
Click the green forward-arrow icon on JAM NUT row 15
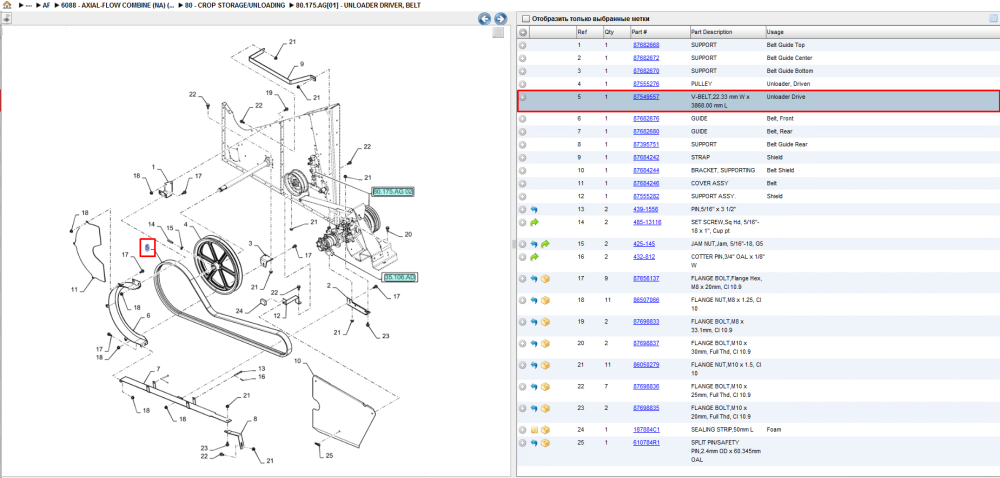click(545, 244)
